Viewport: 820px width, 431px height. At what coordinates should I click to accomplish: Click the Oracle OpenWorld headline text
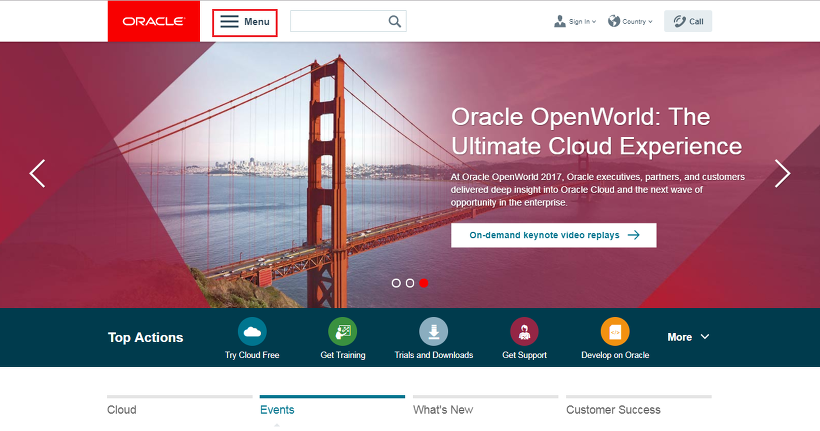tap(596, 131)
